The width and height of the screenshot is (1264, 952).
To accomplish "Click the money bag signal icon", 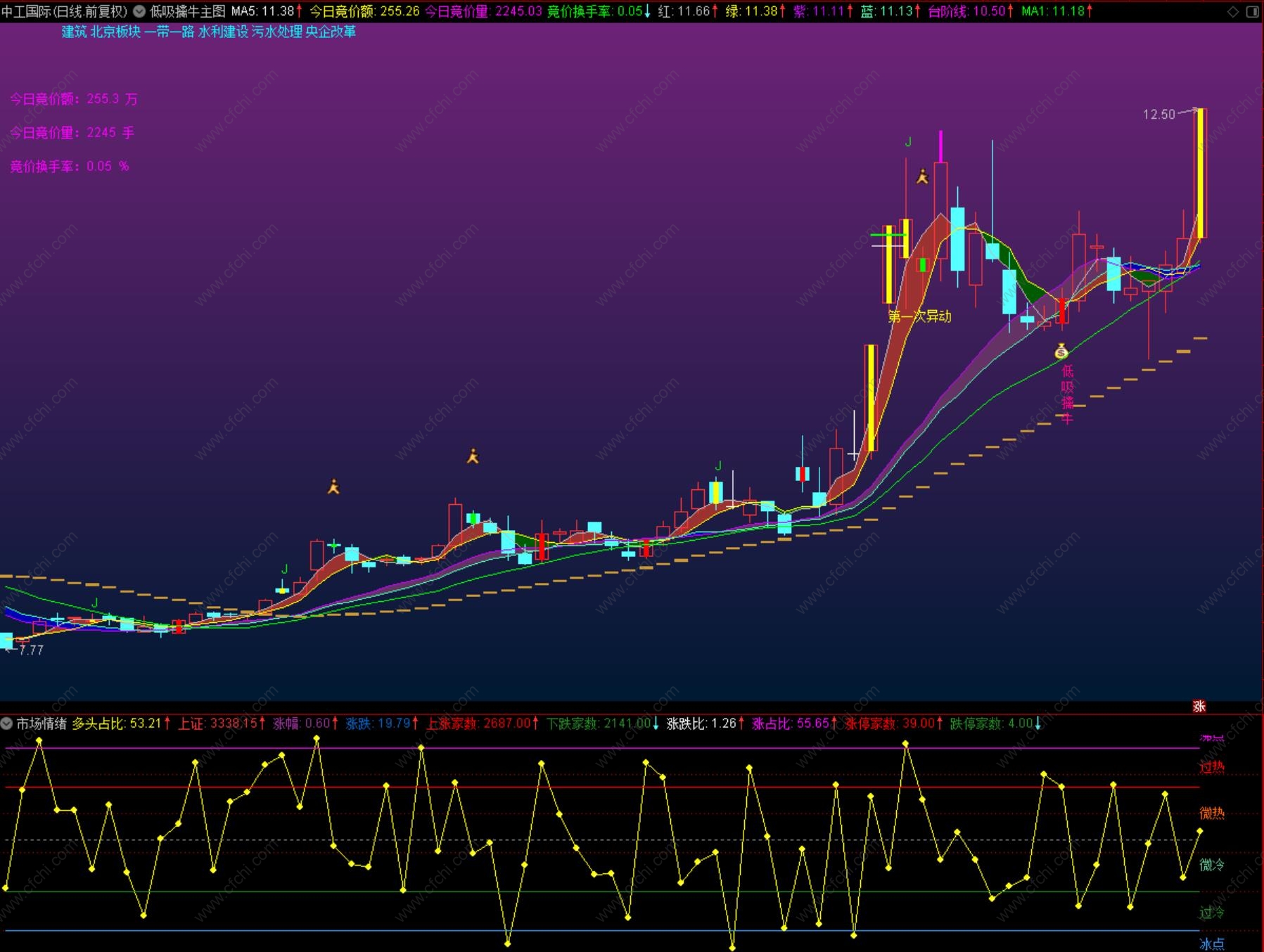I will click(1061, 351).
